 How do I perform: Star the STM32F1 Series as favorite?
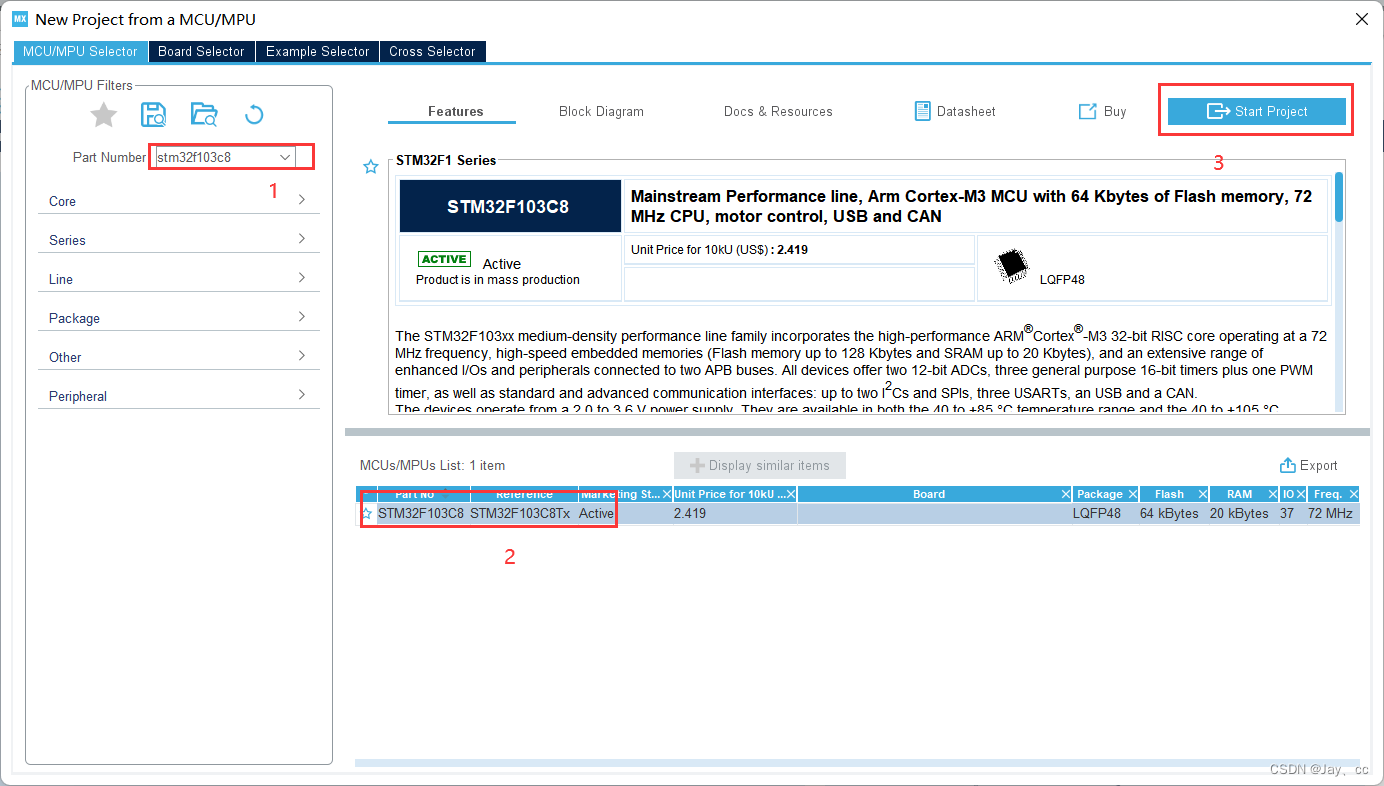371,167
